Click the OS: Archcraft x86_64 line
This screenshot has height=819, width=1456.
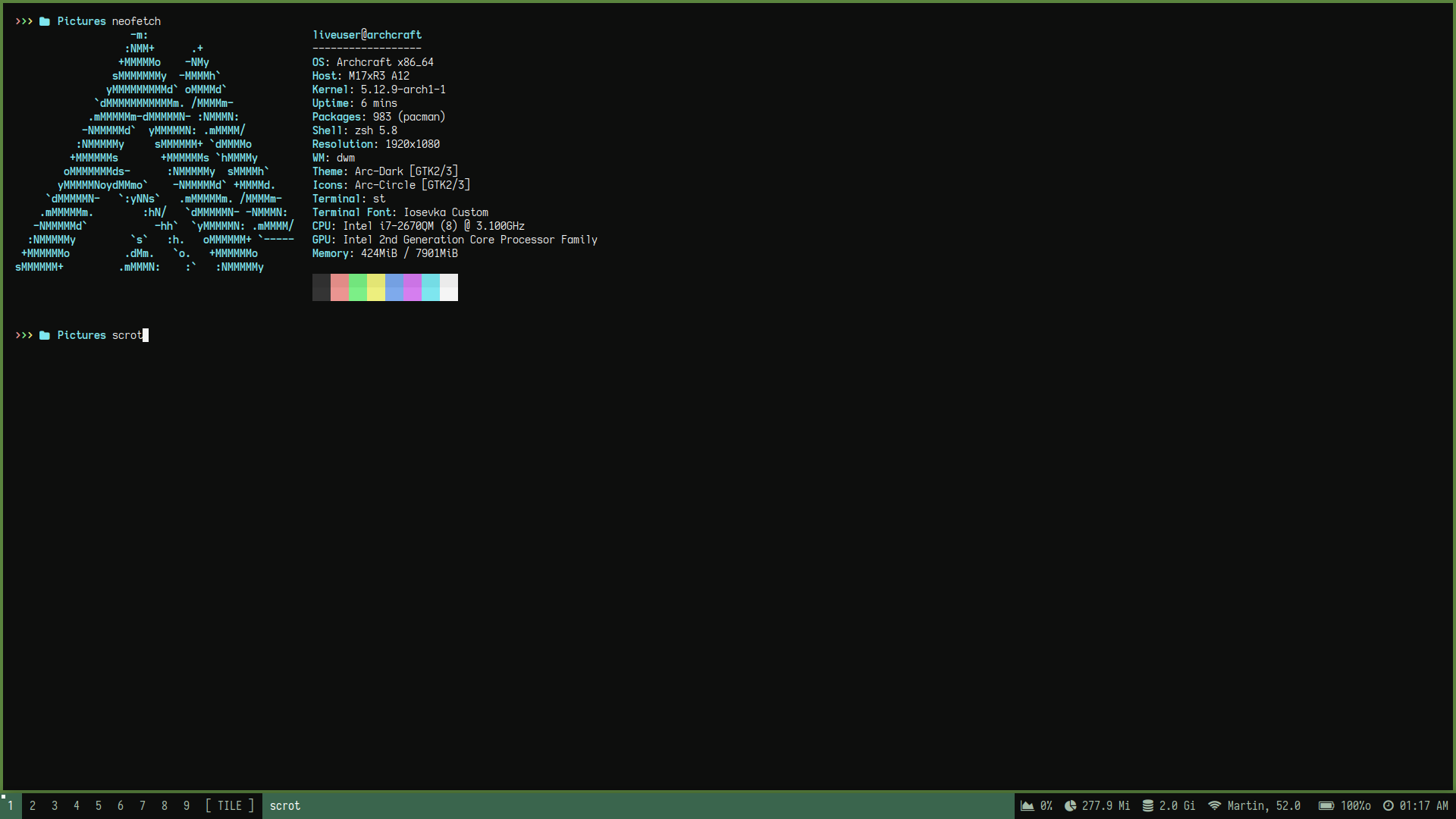pos(373,62)
